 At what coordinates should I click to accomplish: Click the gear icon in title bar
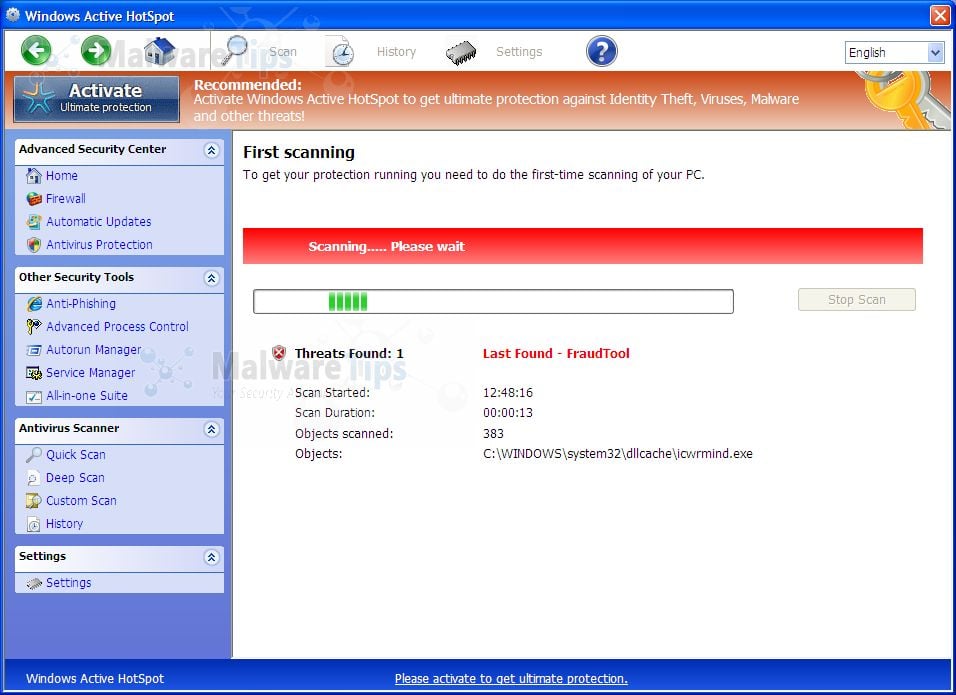coord(12,15)
